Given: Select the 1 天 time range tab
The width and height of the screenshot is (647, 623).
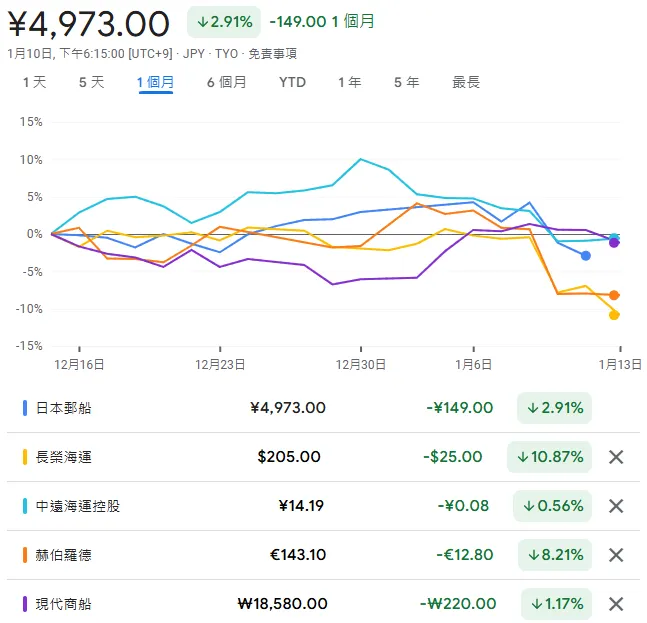Looking at the screenshot, I should point(35,82).
